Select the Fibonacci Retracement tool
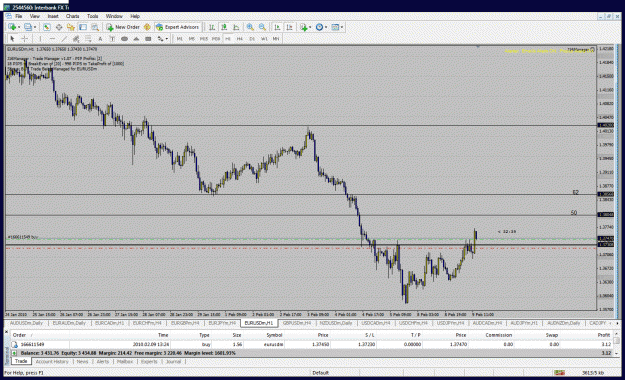625x380 pixels. coord(88,39)
